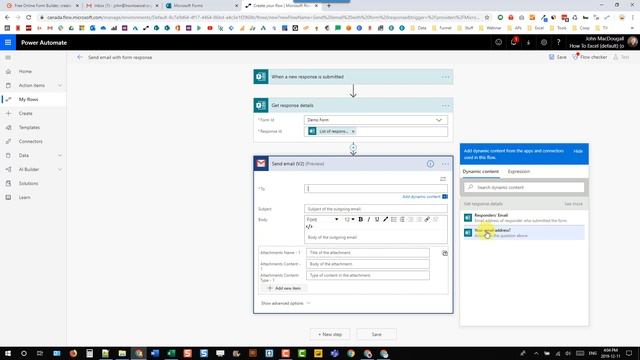Search dynamic content field

pyautogui.click(x=524, y=187)
